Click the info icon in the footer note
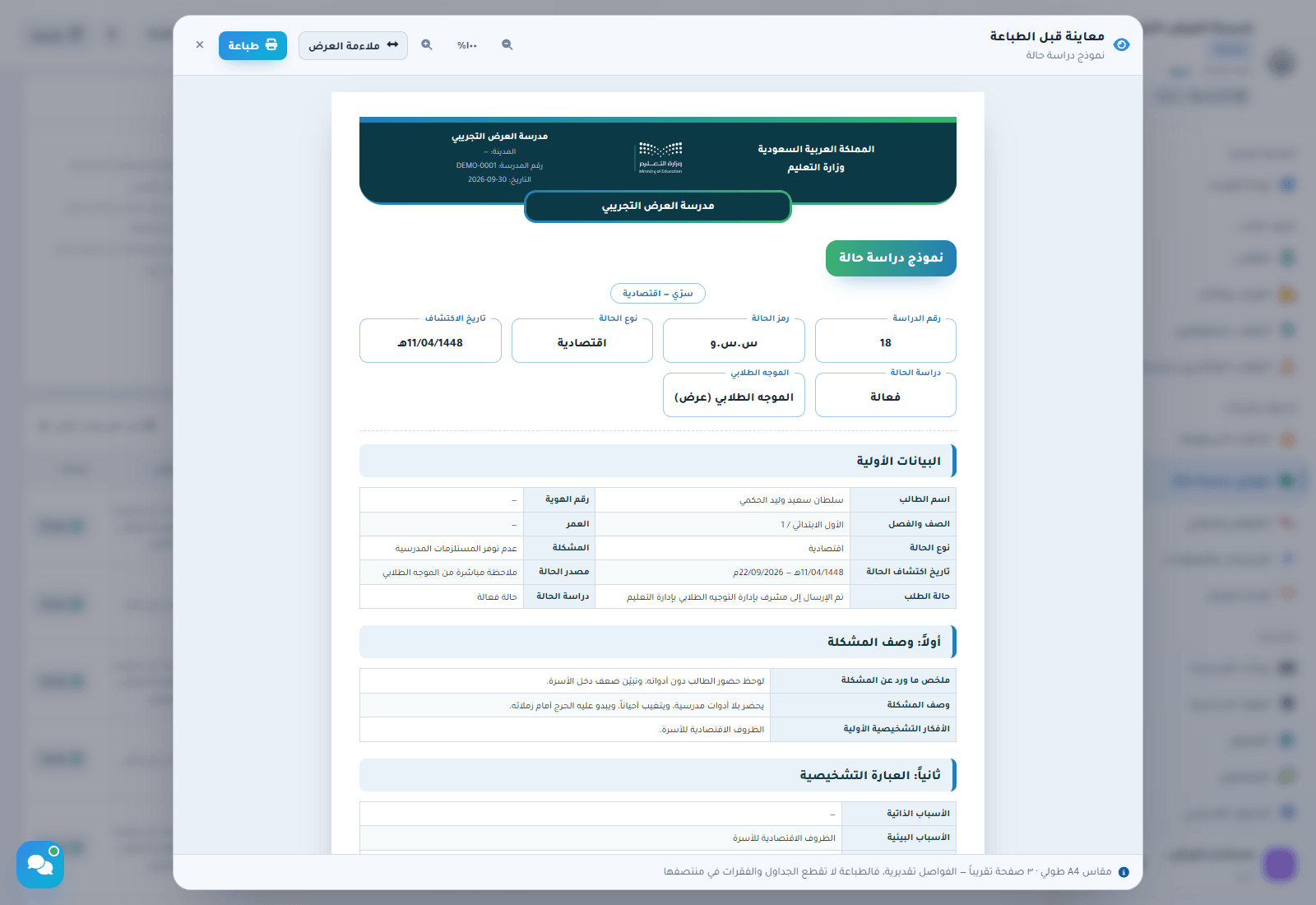The image size is (1316, 905). point(1124,872)
